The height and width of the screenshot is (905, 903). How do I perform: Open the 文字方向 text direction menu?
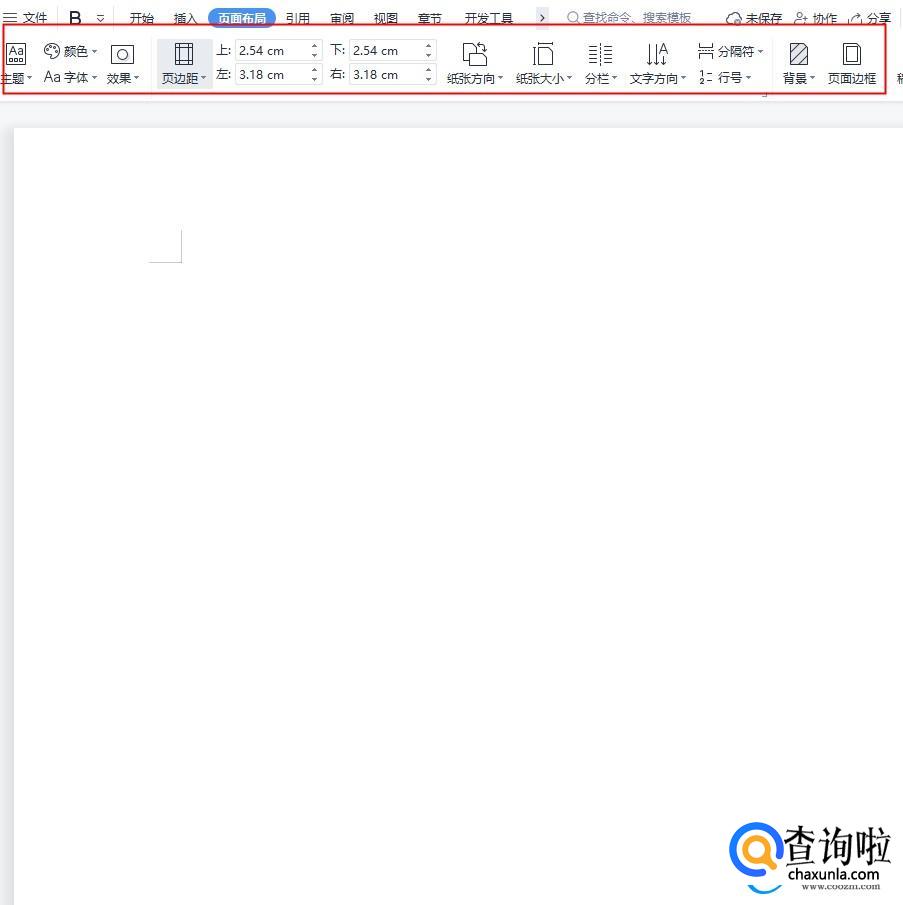click(x=658, y=63)
